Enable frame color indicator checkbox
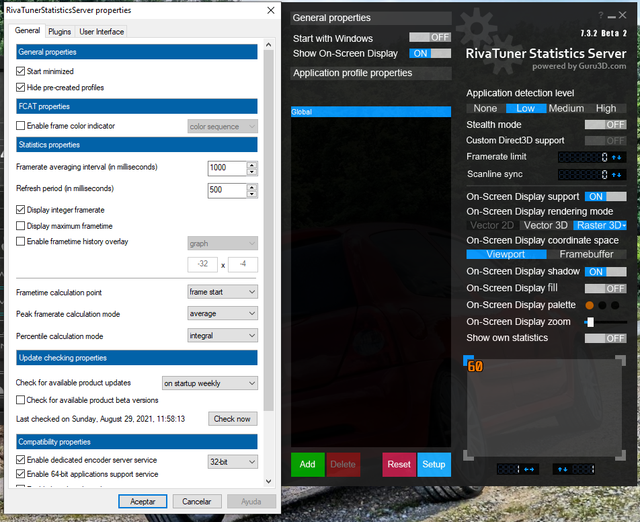The image size is (640, 522). coord(20,126)
